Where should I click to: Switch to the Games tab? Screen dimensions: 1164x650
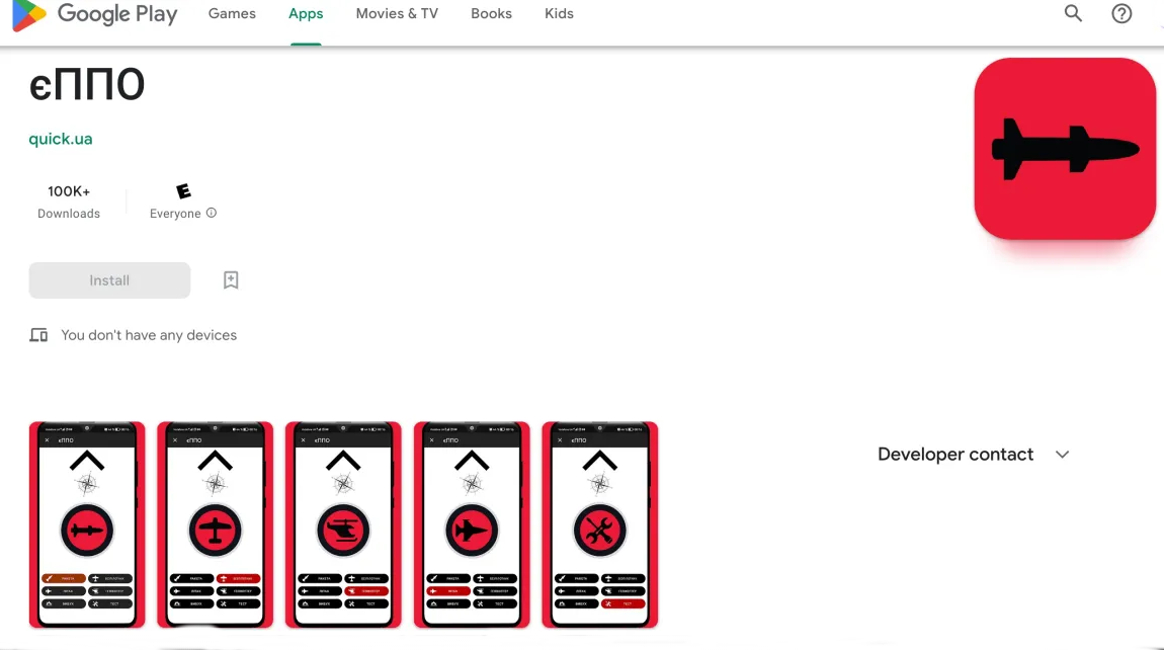coord(232,14)
